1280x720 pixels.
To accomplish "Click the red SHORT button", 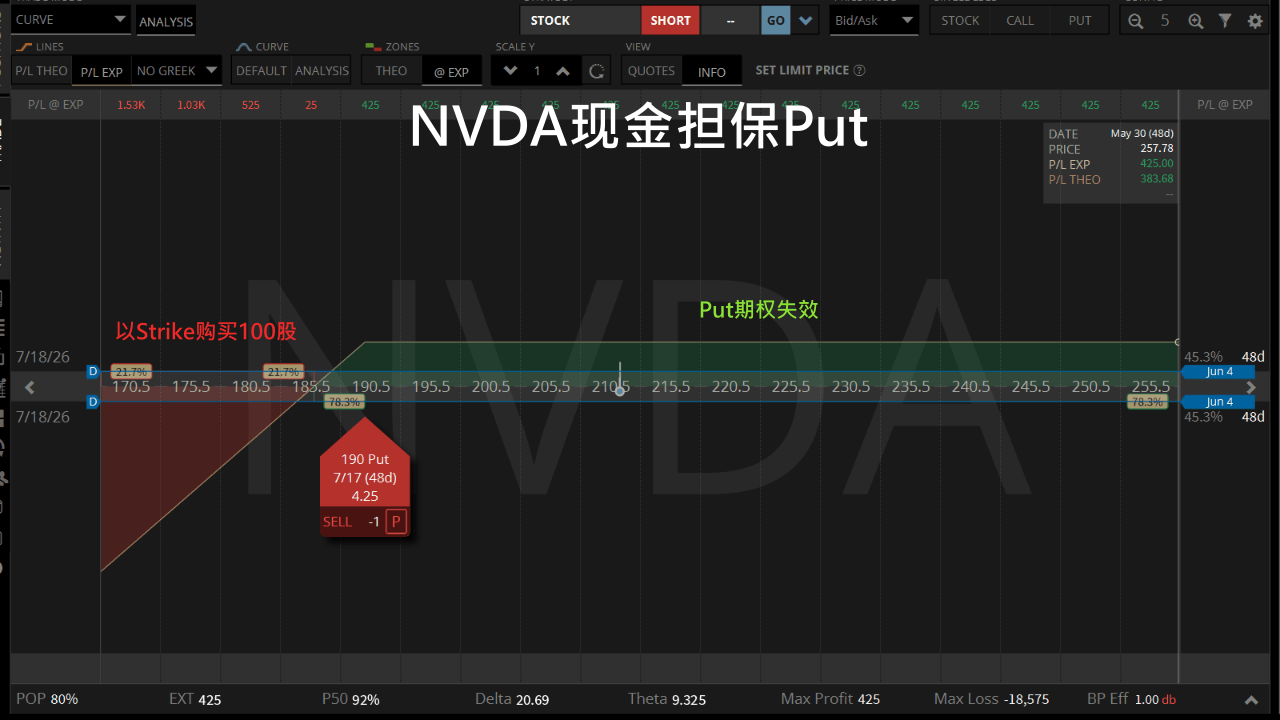I will (x=670, y=20).
